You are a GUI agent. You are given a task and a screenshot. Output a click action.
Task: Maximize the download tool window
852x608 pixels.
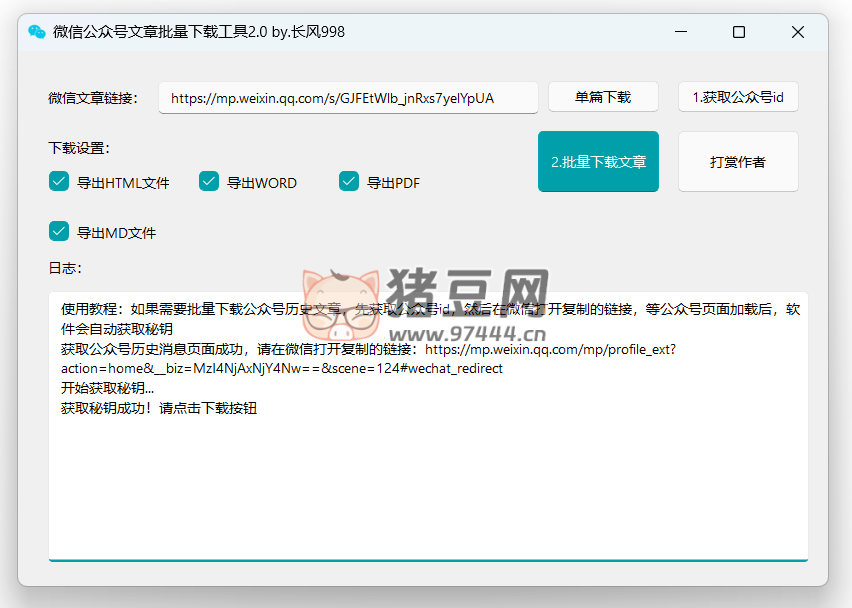pyautogui.click(x=739, y=32)
